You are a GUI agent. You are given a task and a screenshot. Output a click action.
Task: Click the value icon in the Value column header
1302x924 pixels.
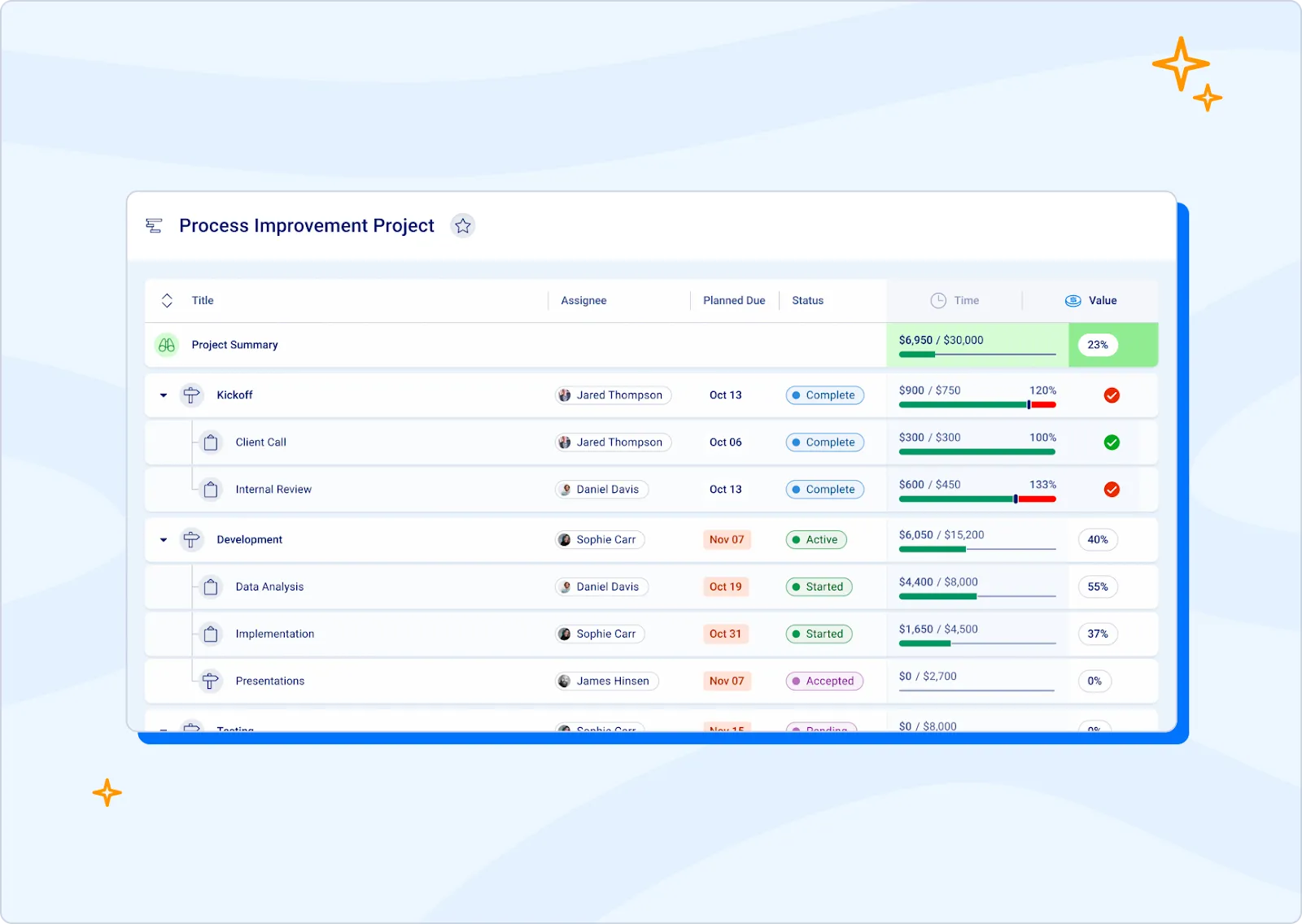[x=1073, y=300]
